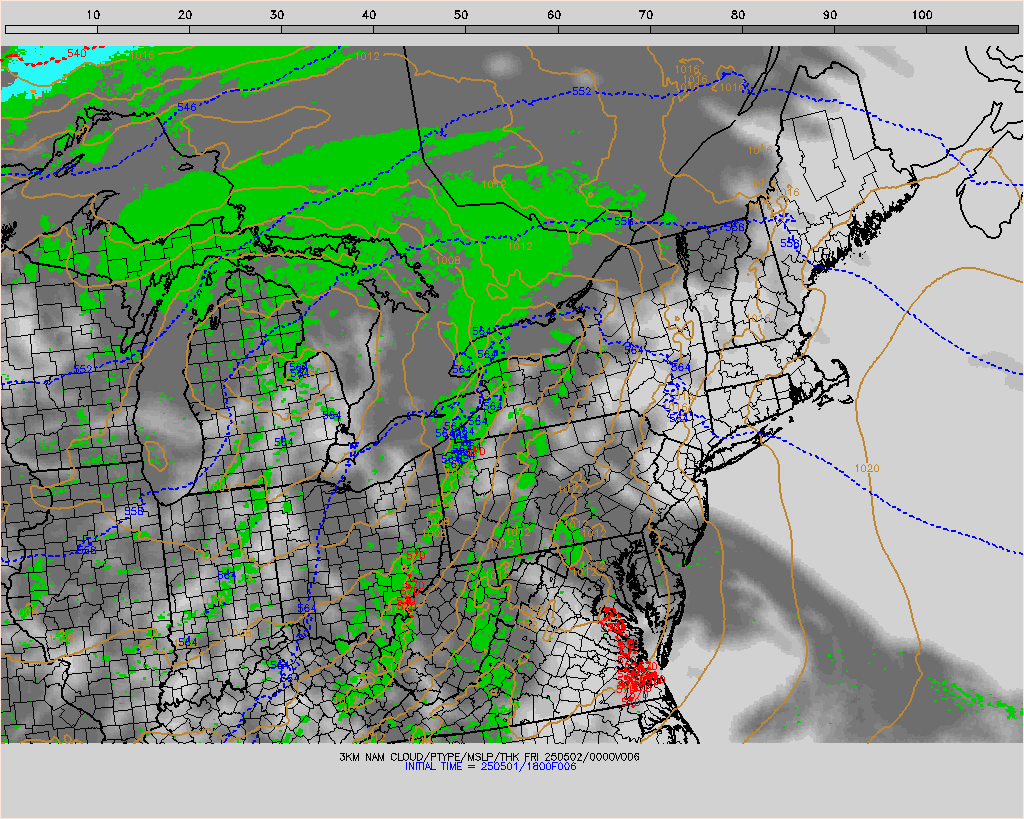The height and width of the screenshot is (819, 1024).
Task: Click the blue INITIAL TIME caption line
Action: pyautogui.click(x=490, y=766)
